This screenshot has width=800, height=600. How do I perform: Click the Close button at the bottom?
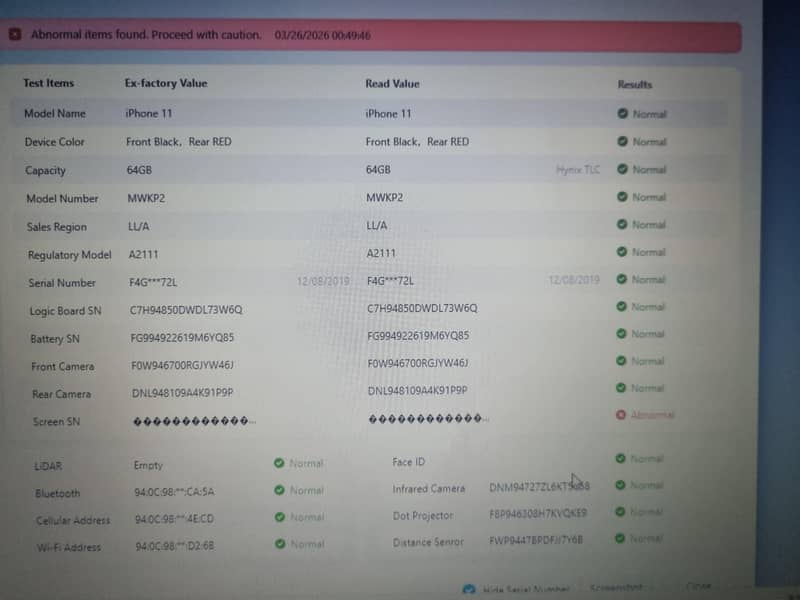697,589
